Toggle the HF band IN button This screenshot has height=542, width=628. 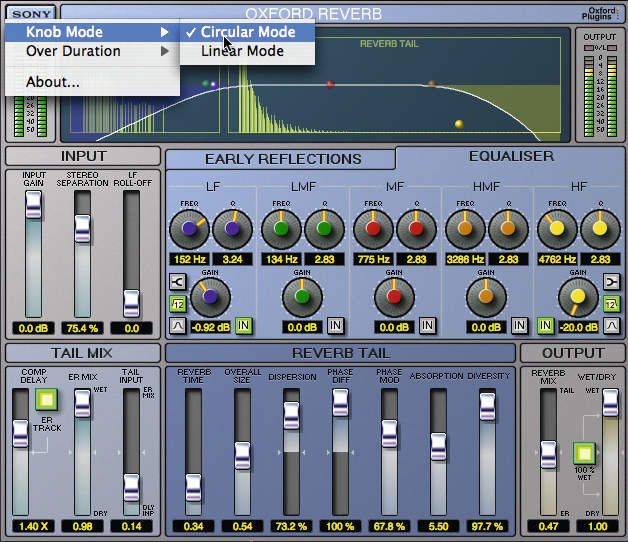coord(545,326)
